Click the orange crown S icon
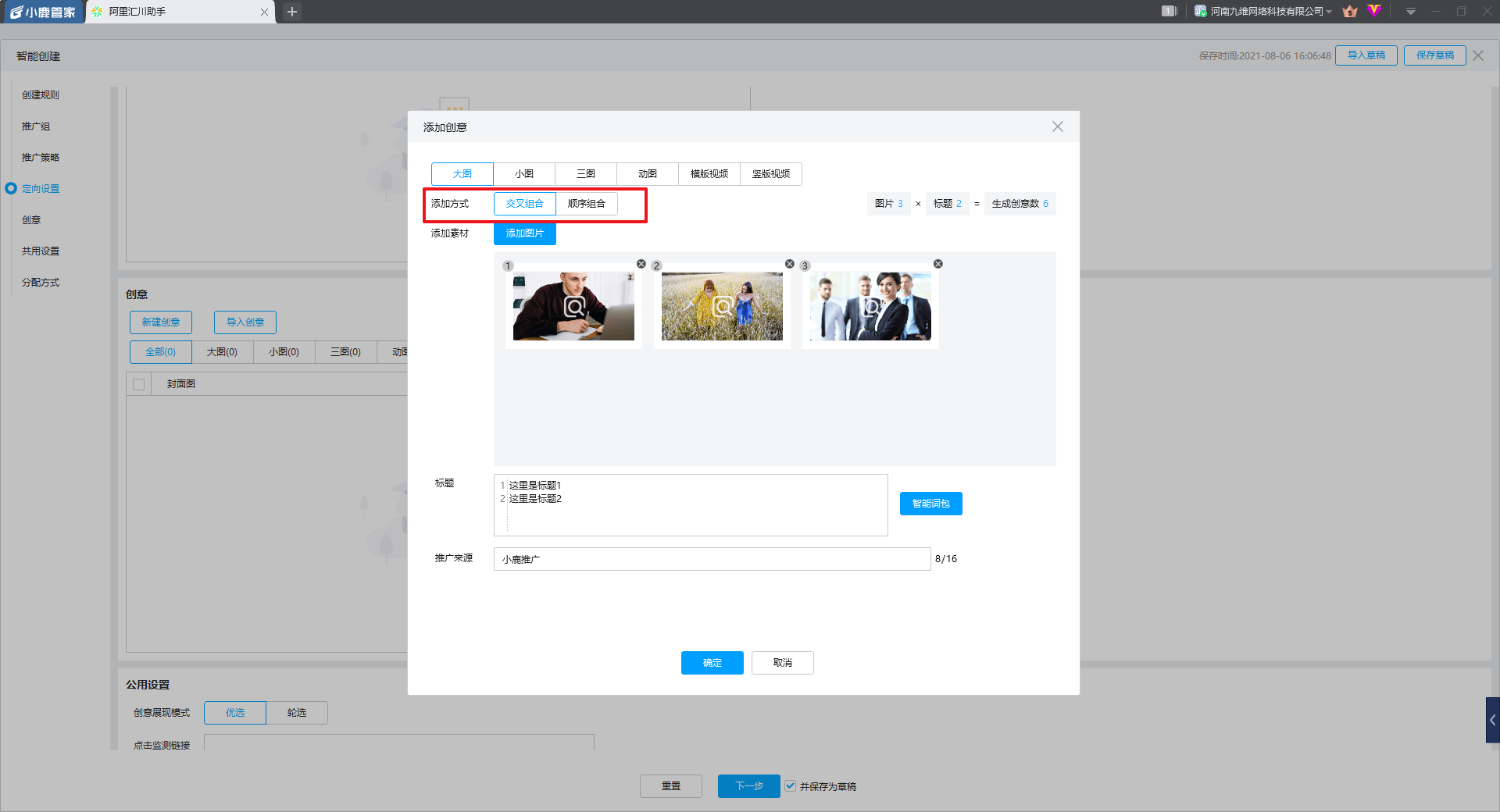 1350,11
